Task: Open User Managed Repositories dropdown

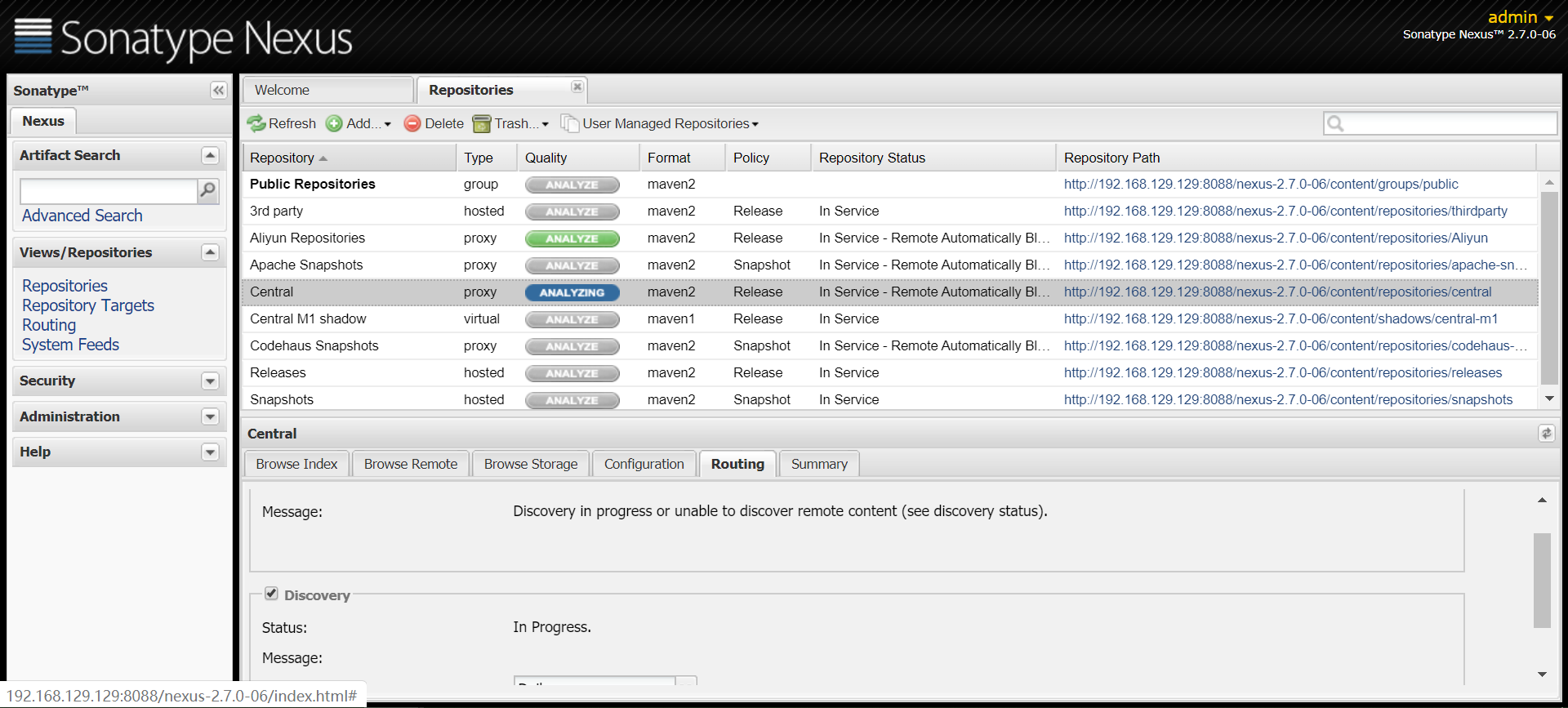Action: [x=660, y=123]
